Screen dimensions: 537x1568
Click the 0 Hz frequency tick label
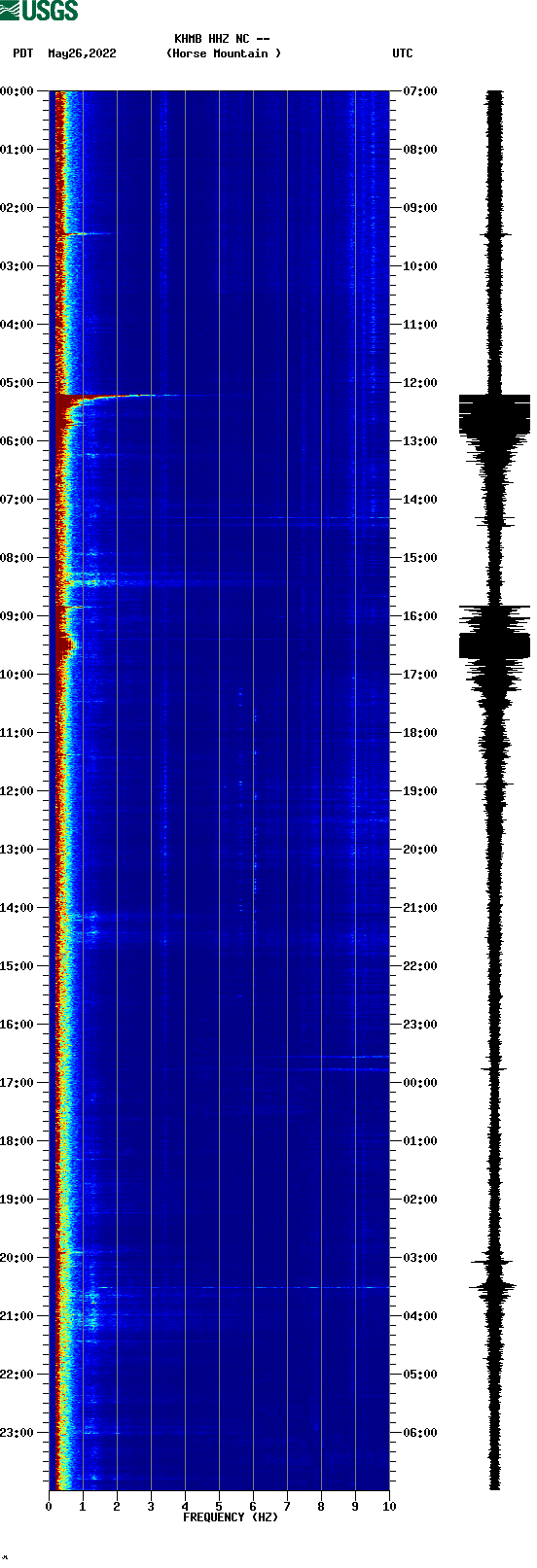tap(49, 1507)
